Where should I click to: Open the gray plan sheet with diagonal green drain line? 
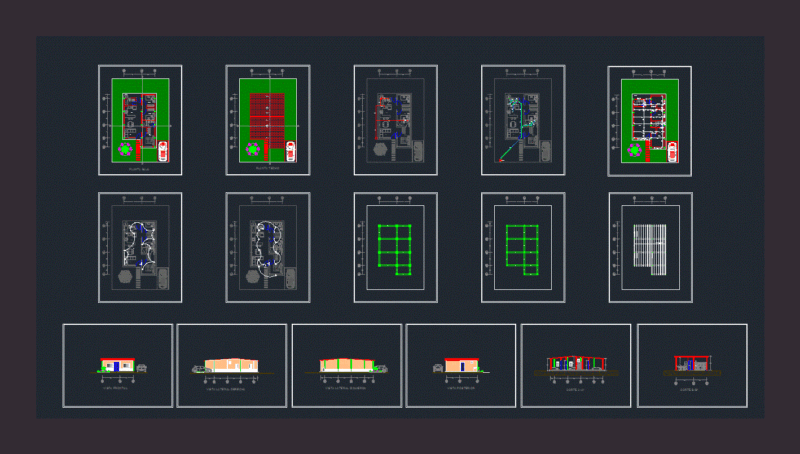523,120
